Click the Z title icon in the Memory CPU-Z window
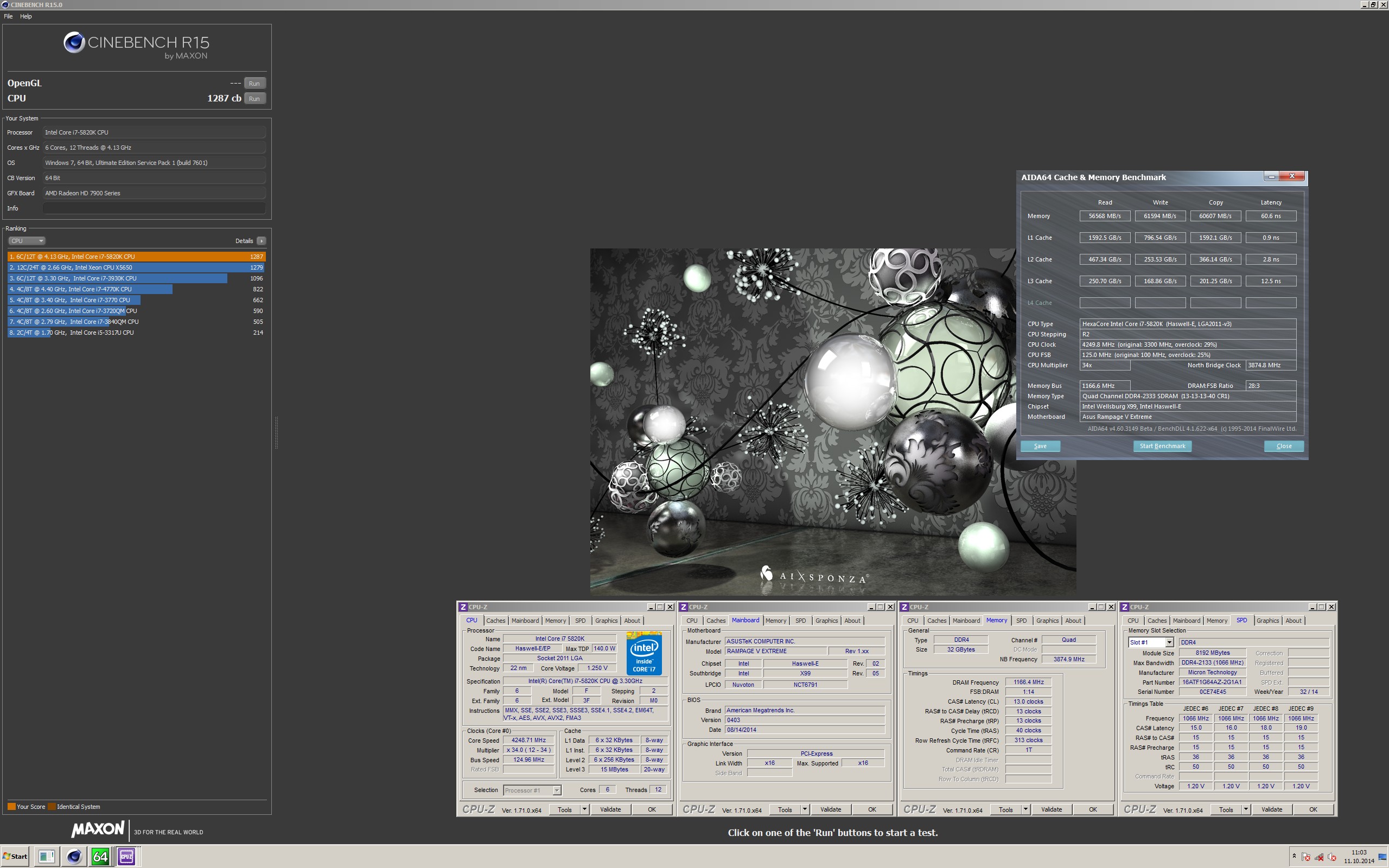 pyautogui.click(x=904, y=607)
